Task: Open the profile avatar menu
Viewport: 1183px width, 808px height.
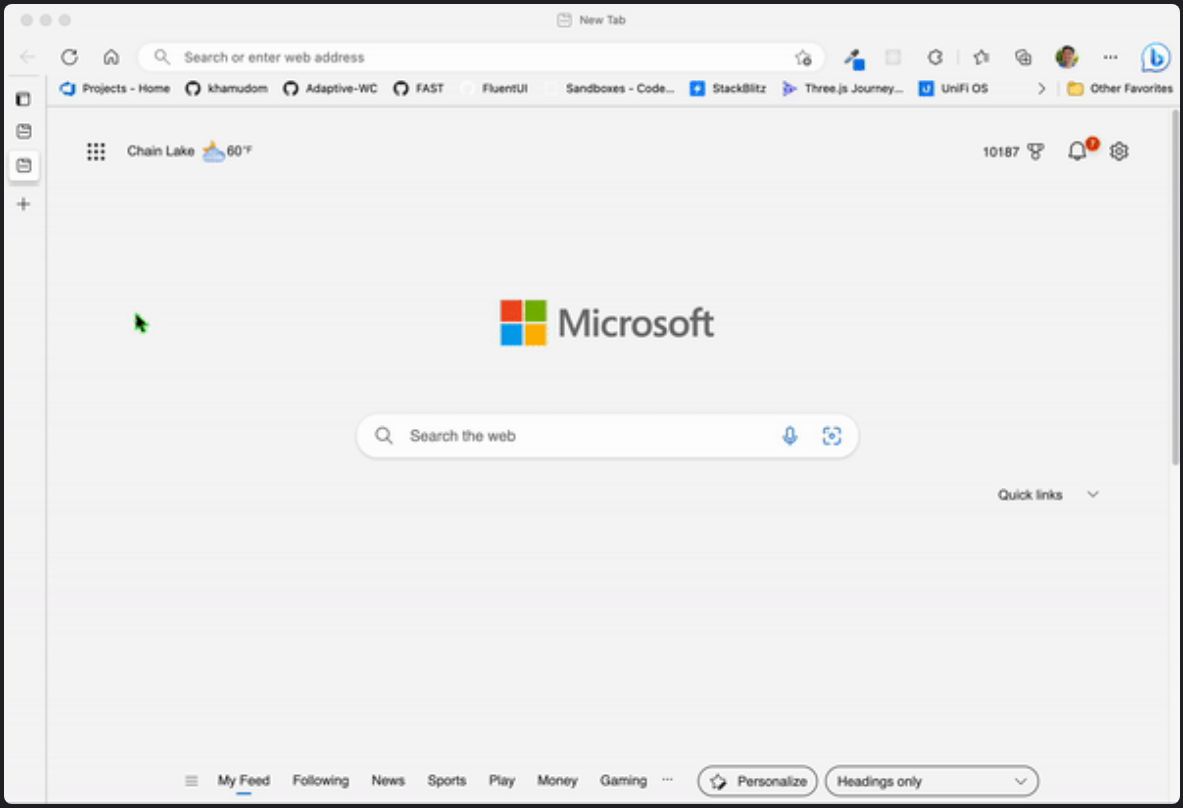Action: (1067, 57)
